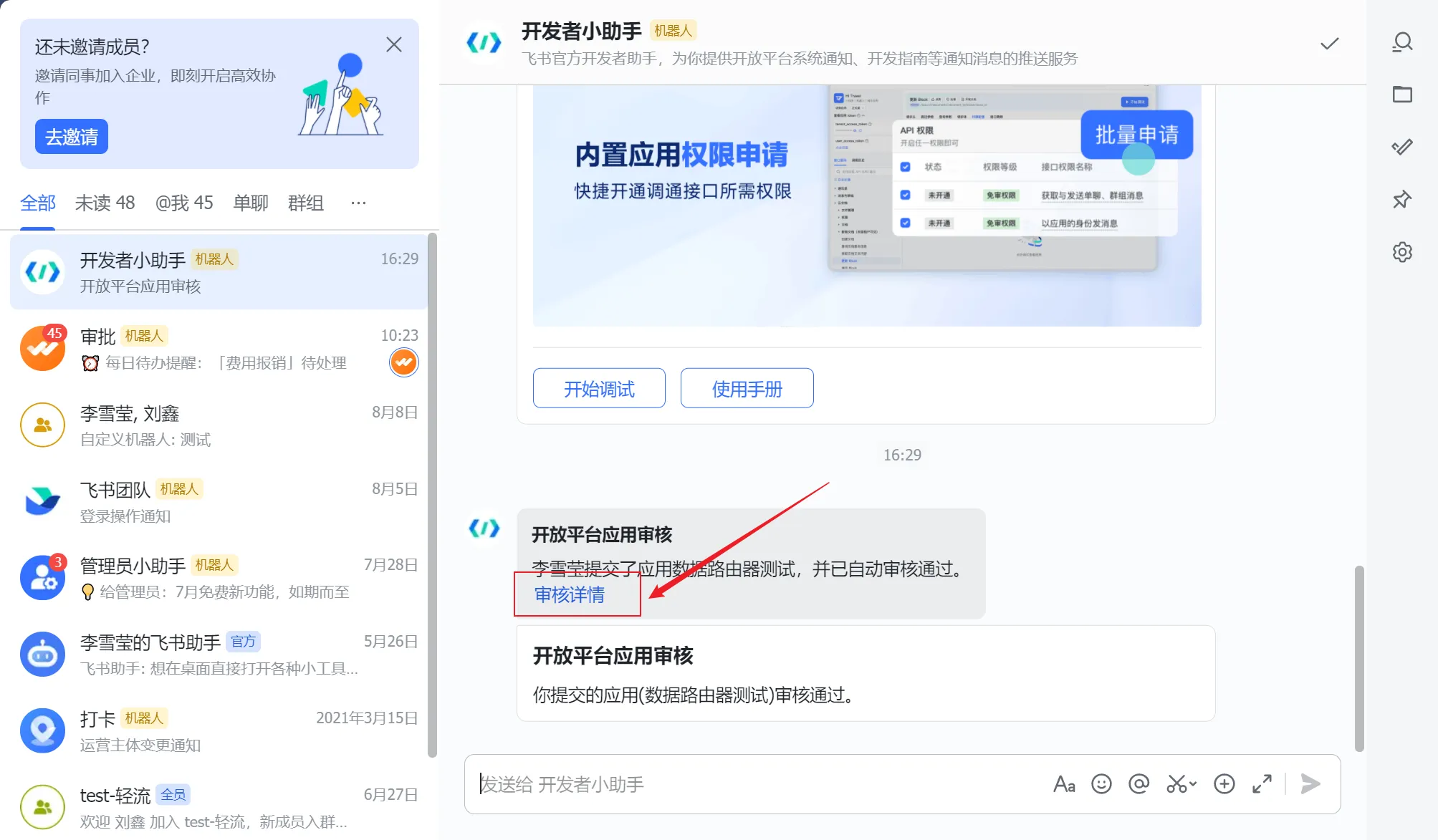
Task: Open text formatting Aa icon
Action: pyautogui.click(x=1064, y=784)
